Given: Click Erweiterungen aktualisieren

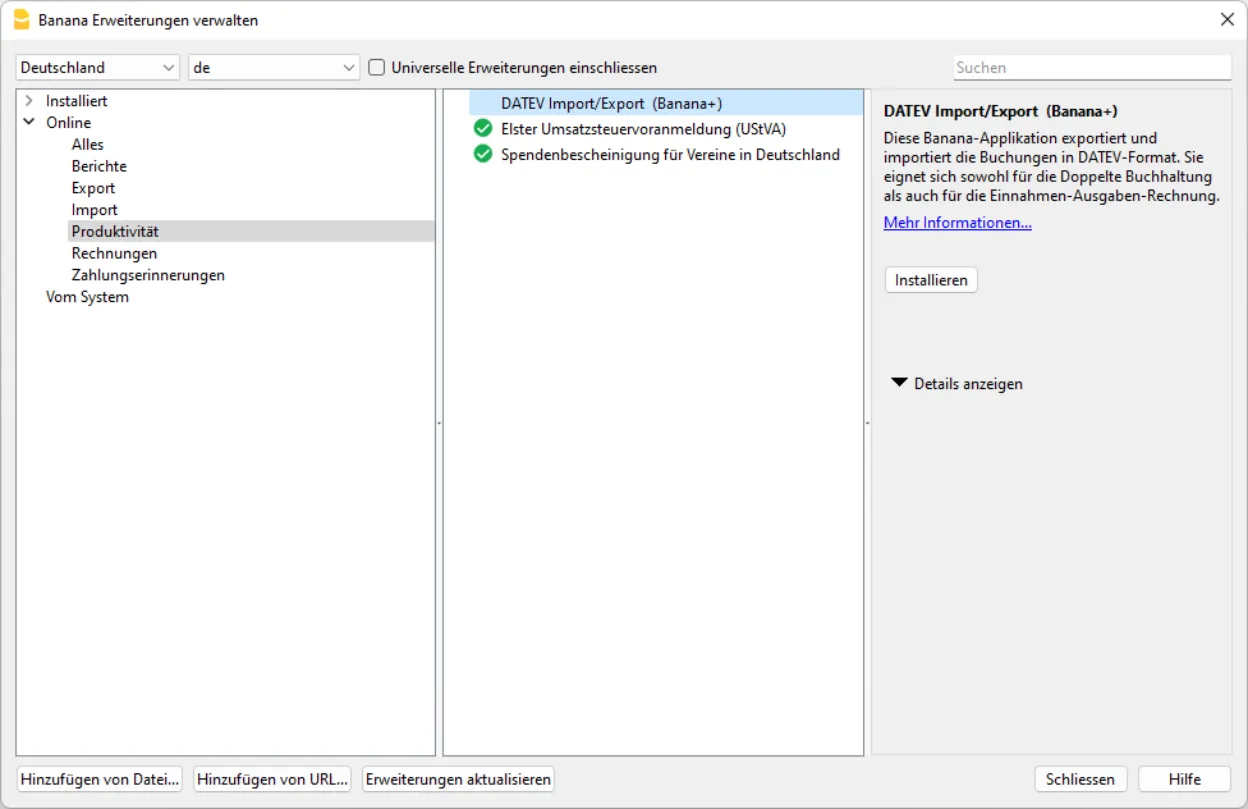Looking at the screenshot, I should [x=457, y=779].
